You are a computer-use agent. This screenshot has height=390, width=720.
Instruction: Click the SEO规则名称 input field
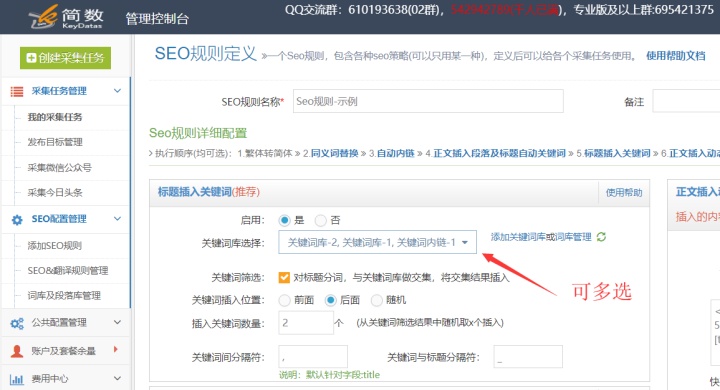(428, 101)
